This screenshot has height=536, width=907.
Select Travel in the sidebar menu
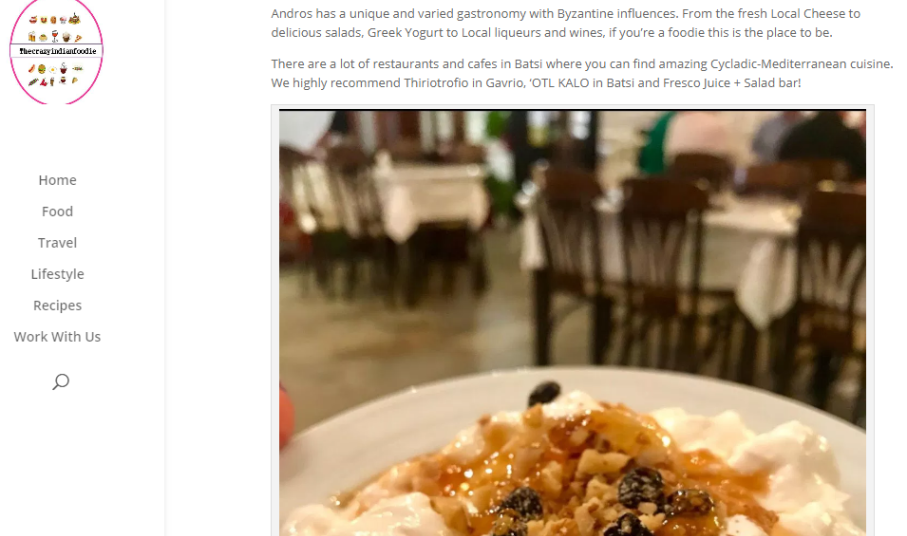[x=57, y=242]
